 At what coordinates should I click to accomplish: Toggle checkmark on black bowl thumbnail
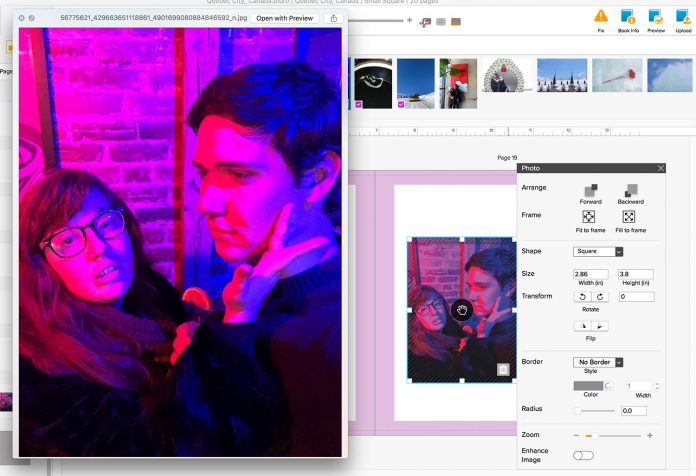(358, 104)
